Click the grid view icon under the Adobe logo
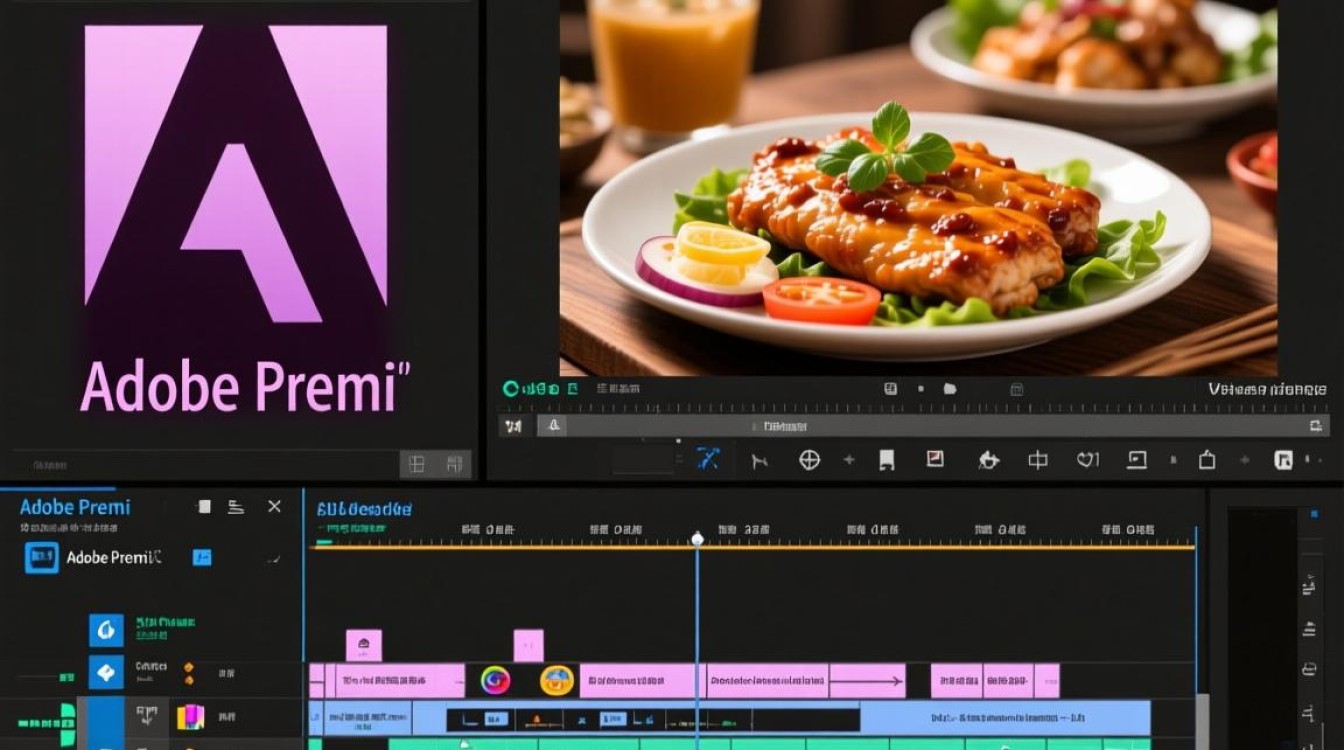 pos(417,463)
